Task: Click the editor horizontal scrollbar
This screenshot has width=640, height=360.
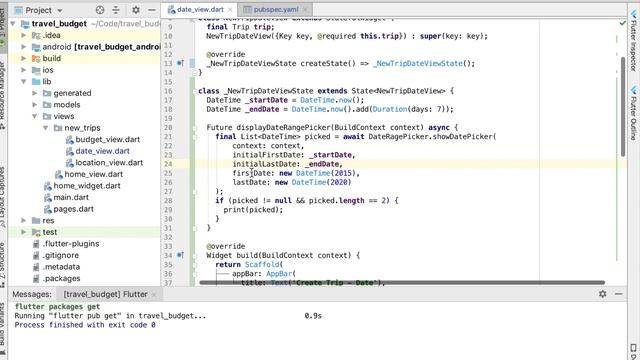Action: pos(402,282)
